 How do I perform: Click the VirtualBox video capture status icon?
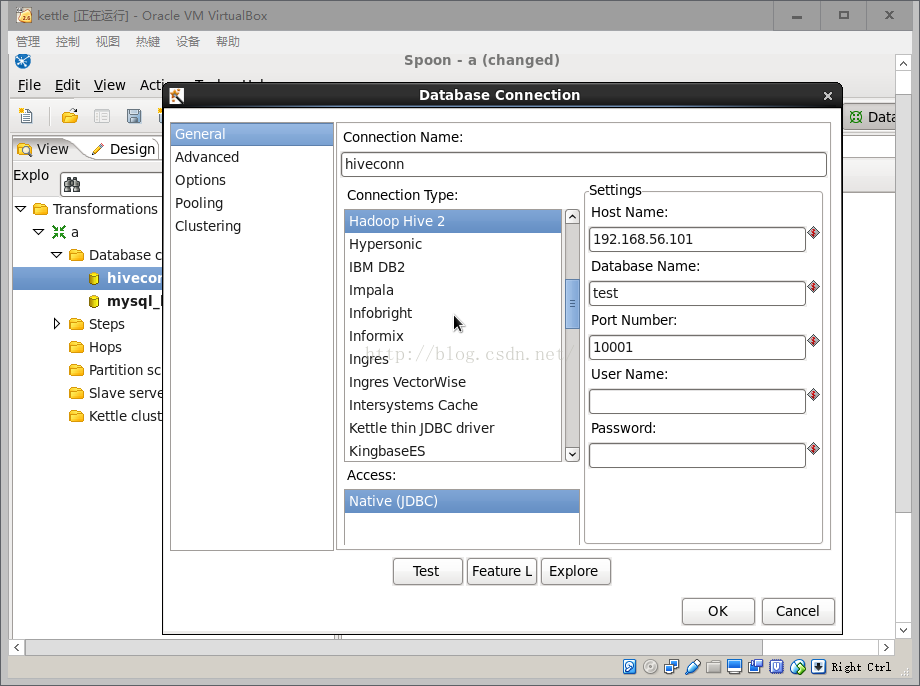(755, 667)
